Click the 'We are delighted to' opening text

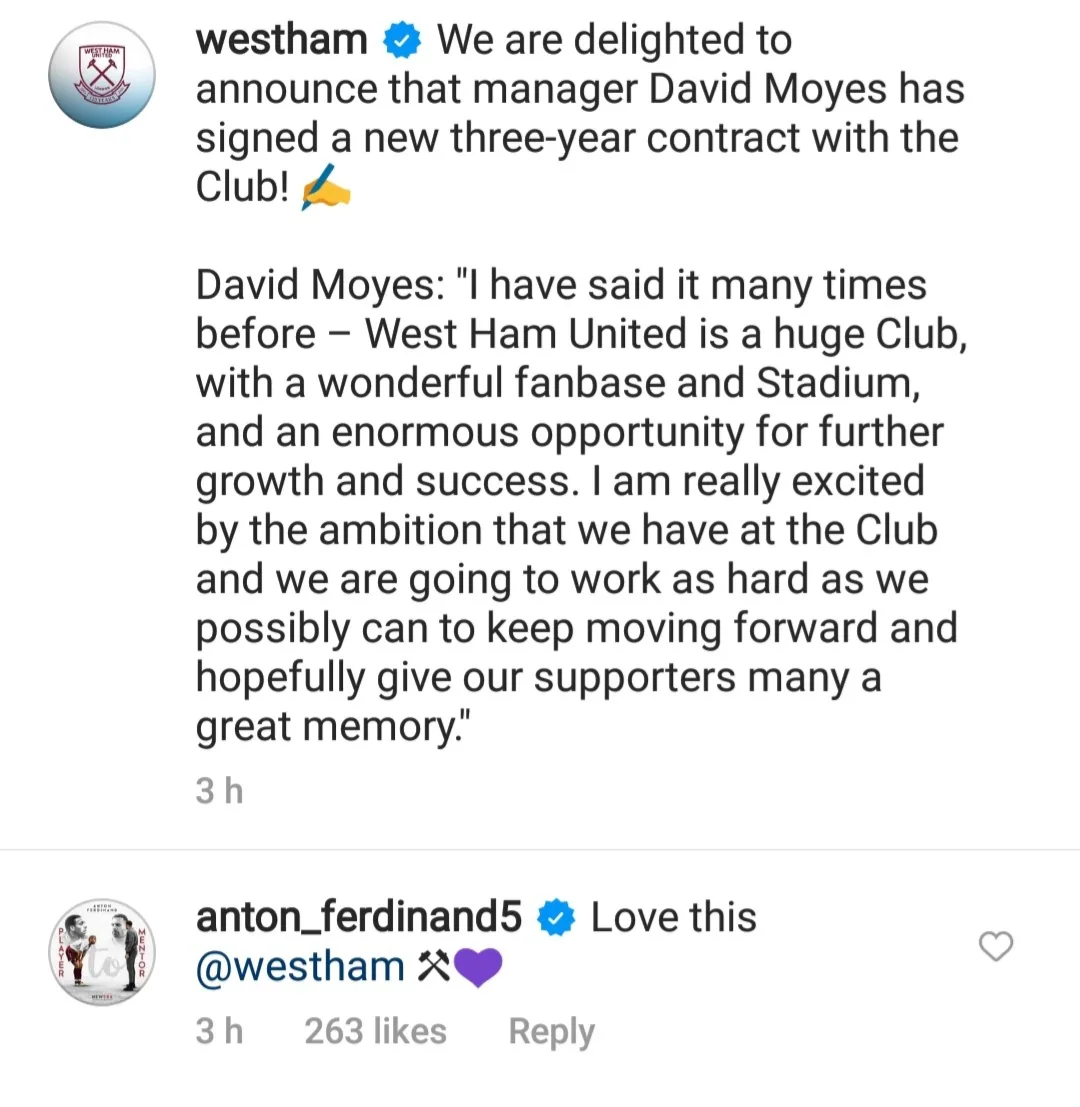(x=614, y=41)
